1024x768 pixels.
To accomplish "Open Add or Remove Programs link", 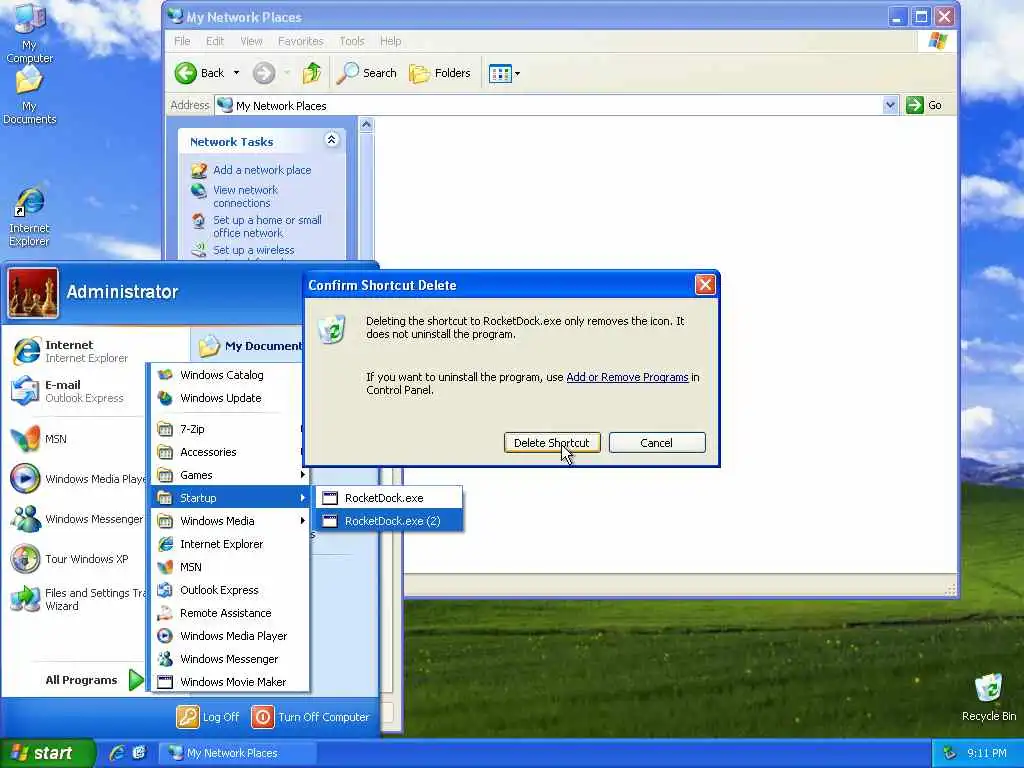I will point(627,377).
